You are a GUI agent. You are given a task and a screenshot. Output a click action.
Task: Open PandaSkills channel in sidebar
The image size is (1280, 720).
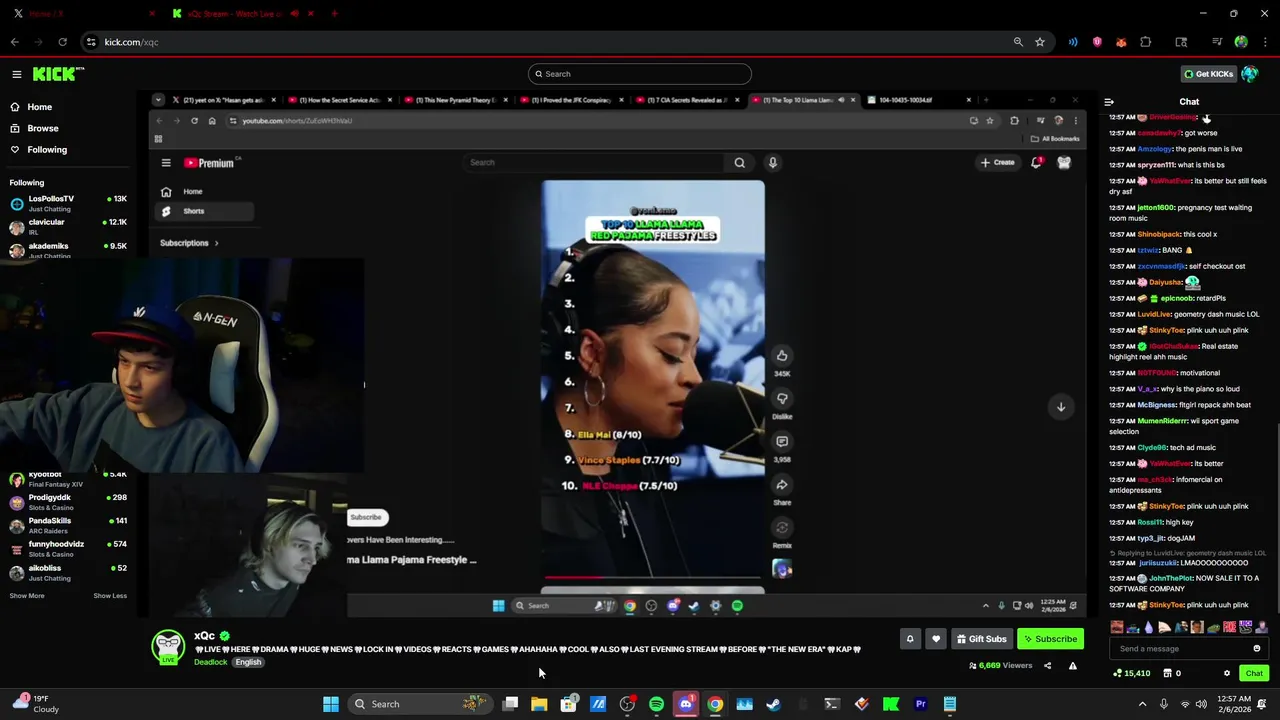[x=68, y=526]
